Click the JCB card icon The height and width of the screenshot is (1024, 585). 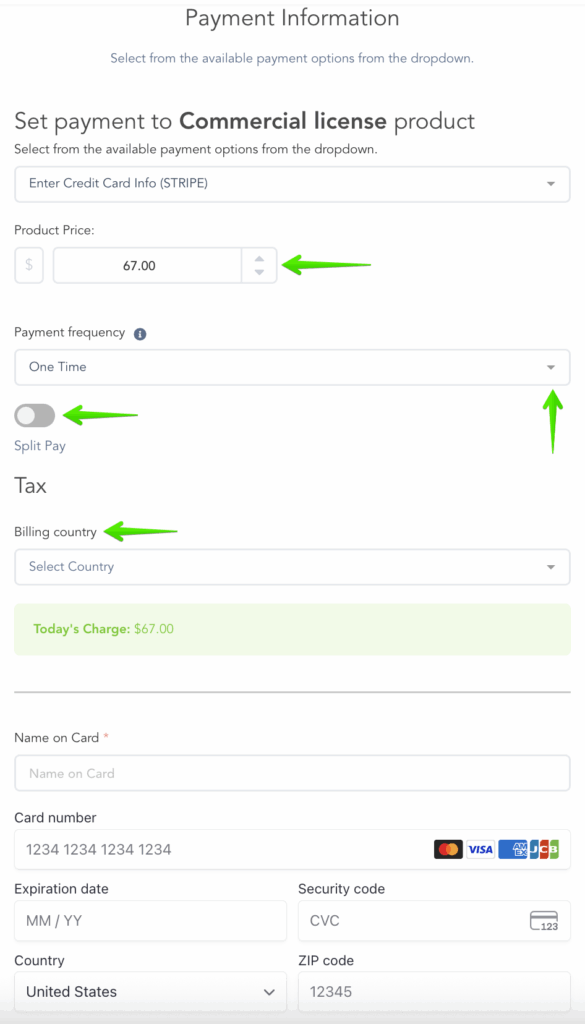tap(545, 849)
